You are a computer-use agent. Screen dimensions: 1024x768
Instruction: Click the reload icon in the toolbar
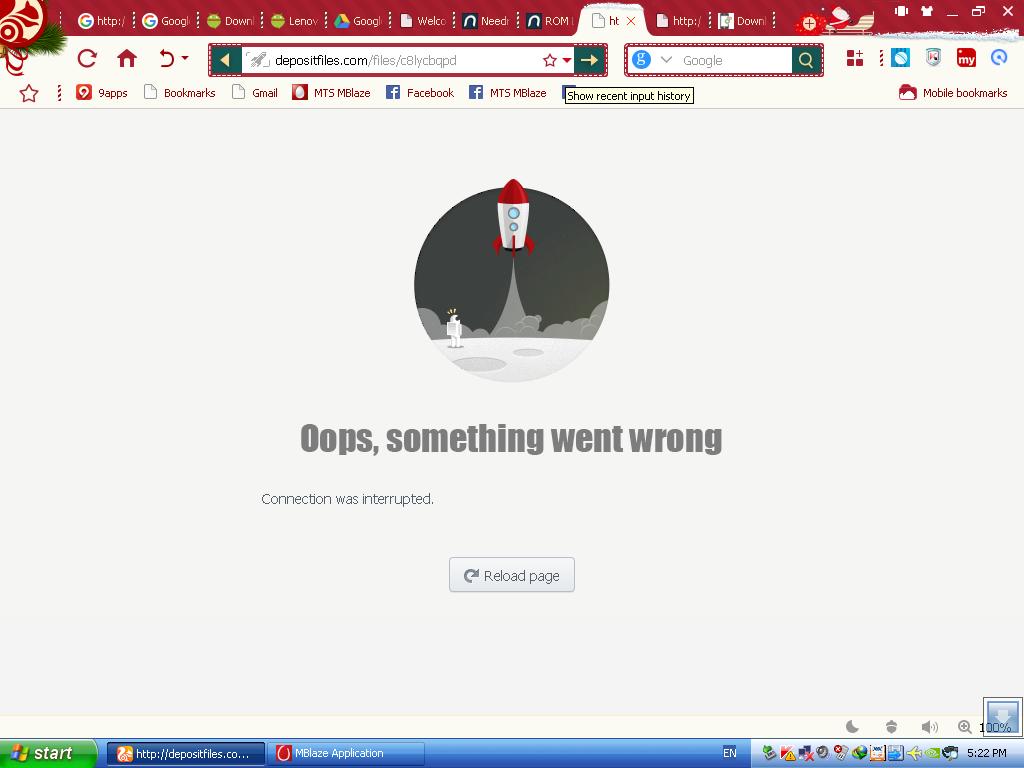coord(87,59)
